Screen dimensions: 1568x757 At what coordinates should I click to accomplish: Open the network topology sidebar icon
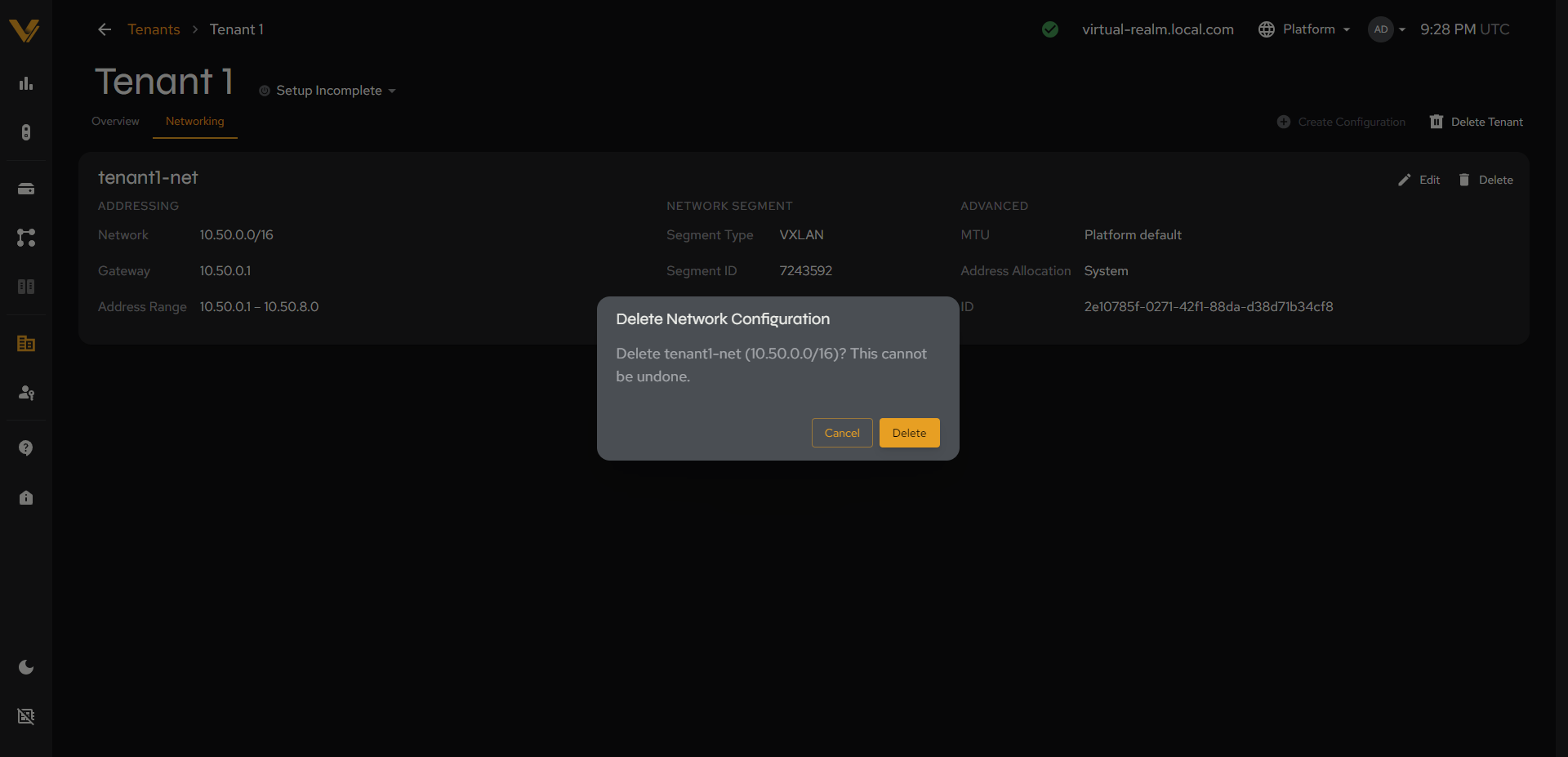pos(26,238)
